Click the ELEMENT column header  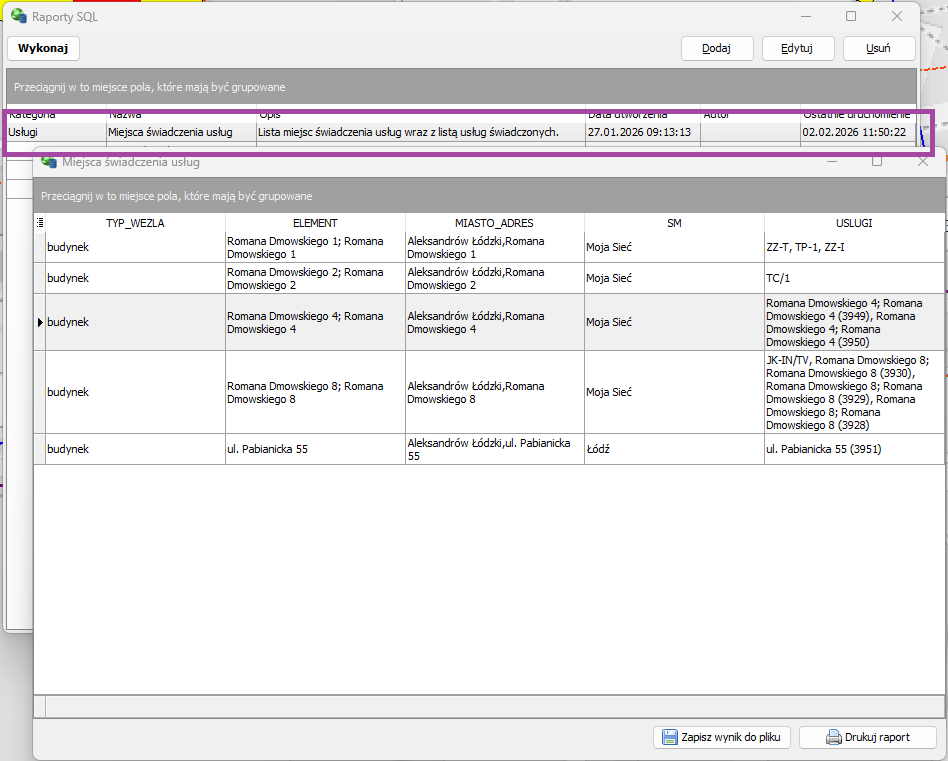pos(315,223)
